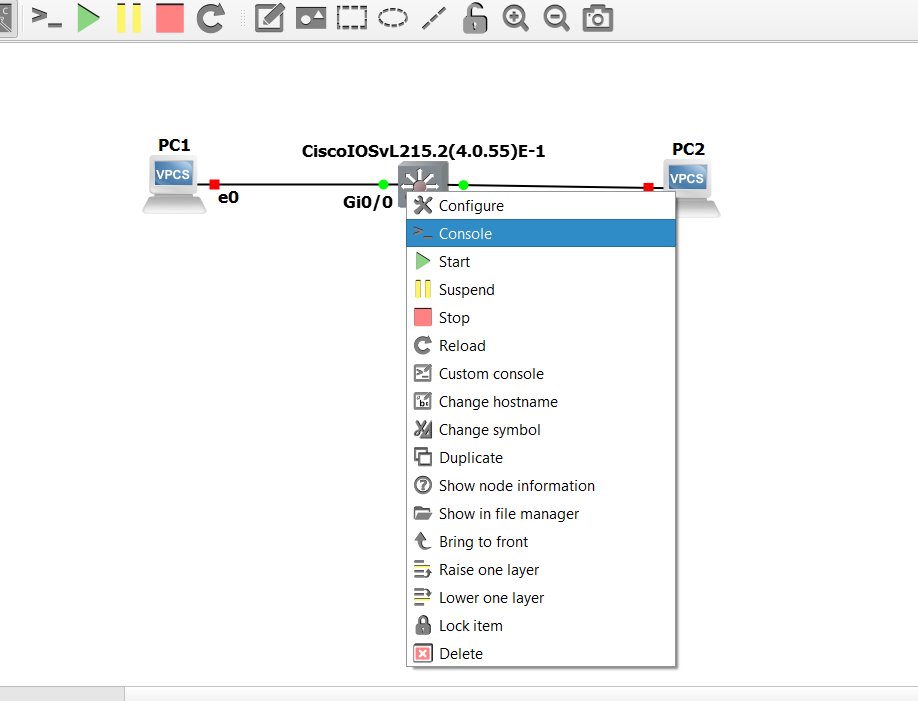Click the Gi0/0 interface label

coord(368,202)
